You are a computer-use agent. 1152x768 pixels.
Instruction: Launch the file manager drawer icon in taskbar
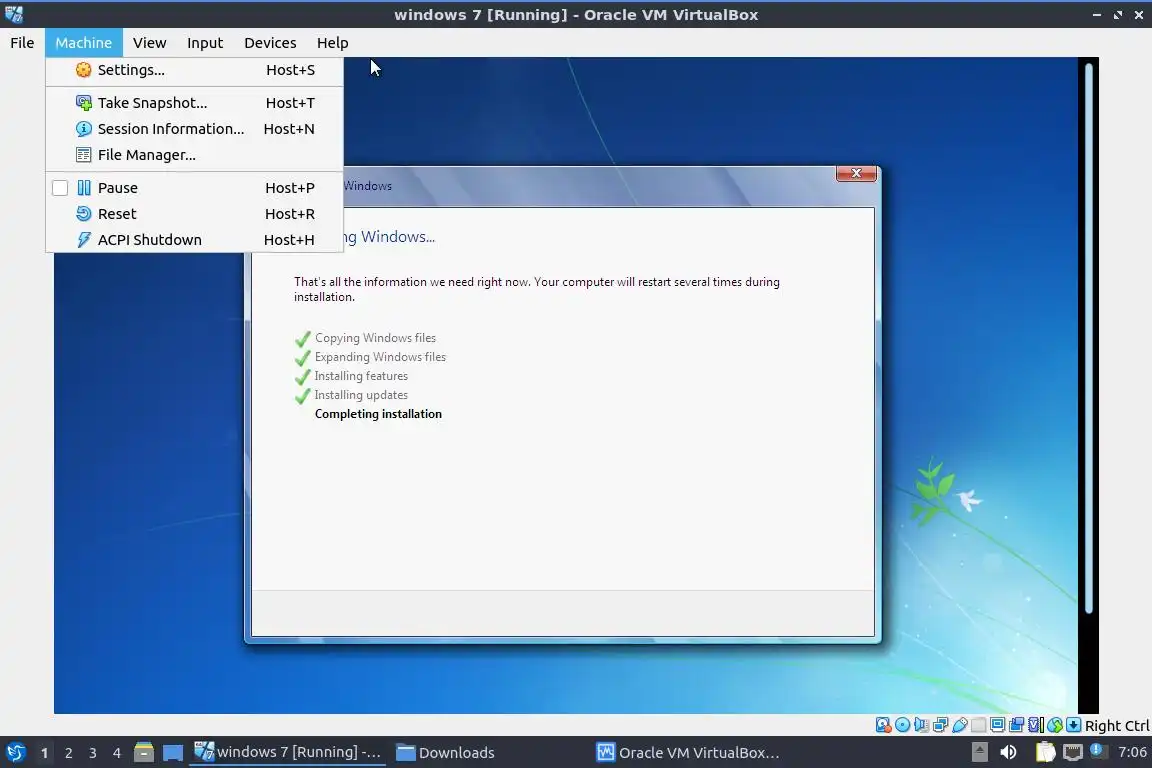(144, 753)
